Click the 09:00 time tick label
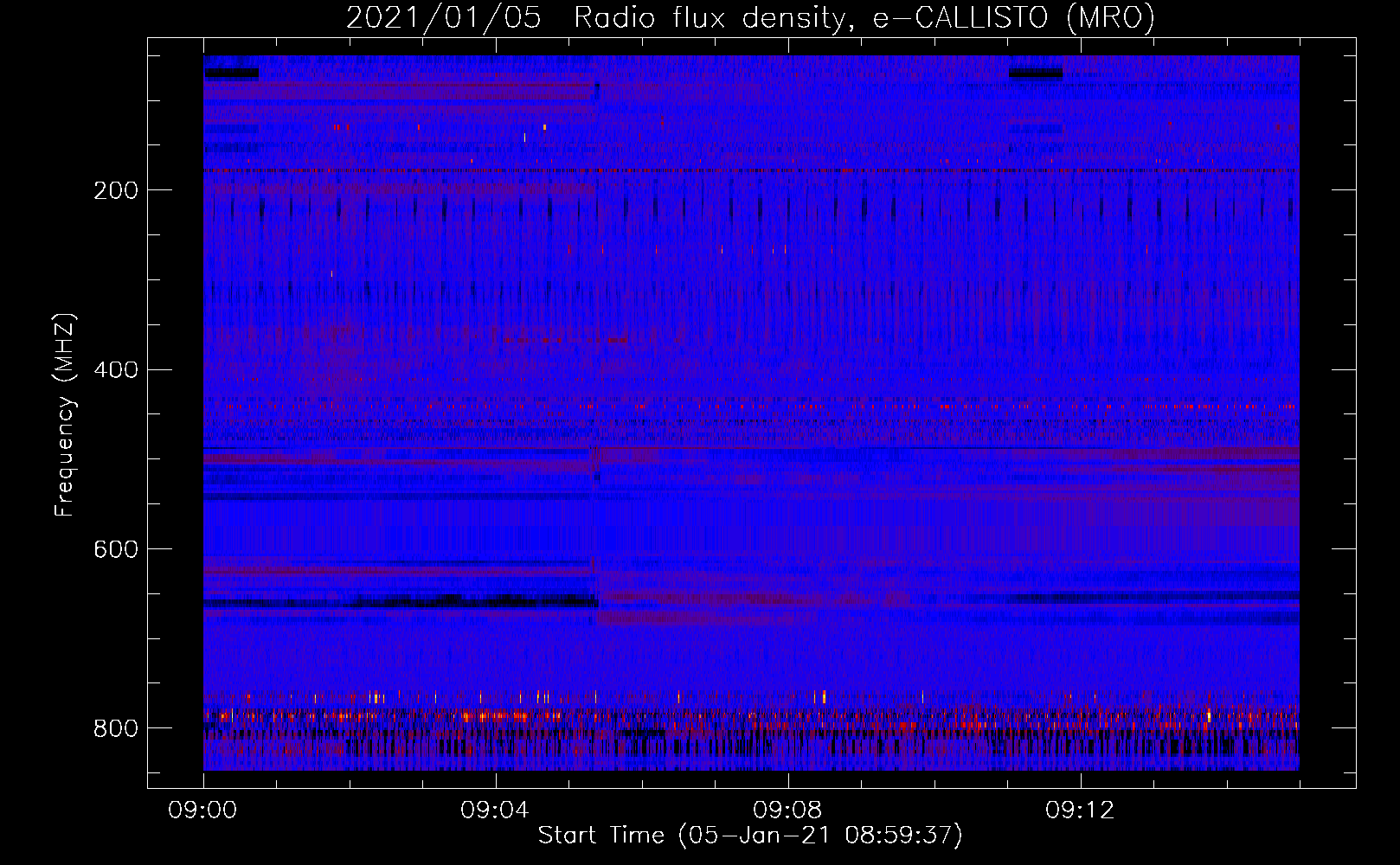Viewport: 1400px width, 865px height. point(202,810)
